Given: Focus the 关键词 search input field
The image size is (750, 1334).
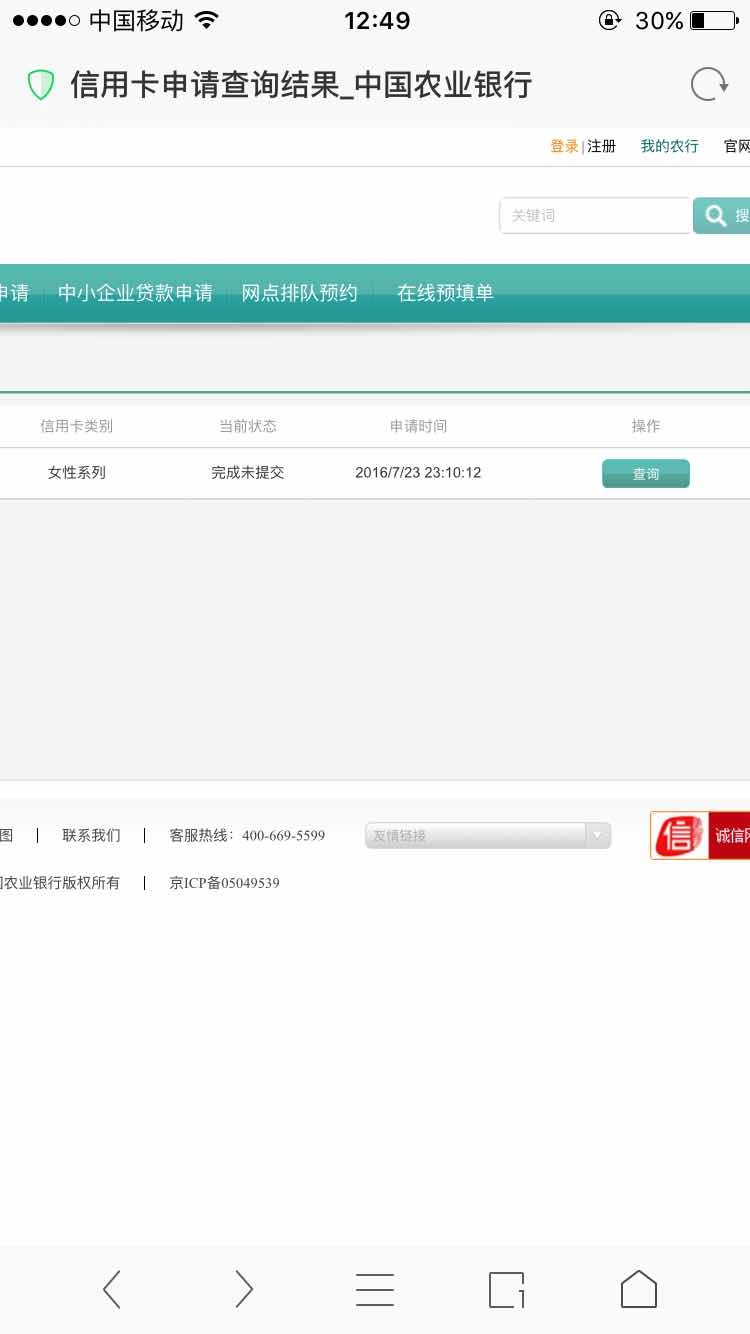Looking at the screenshot, I should click(595, 215).
